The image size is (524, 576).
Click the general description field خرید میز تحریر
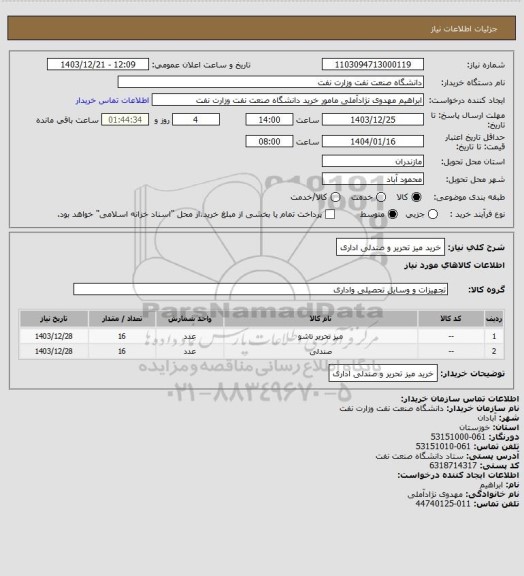click(x=390, y=248)
